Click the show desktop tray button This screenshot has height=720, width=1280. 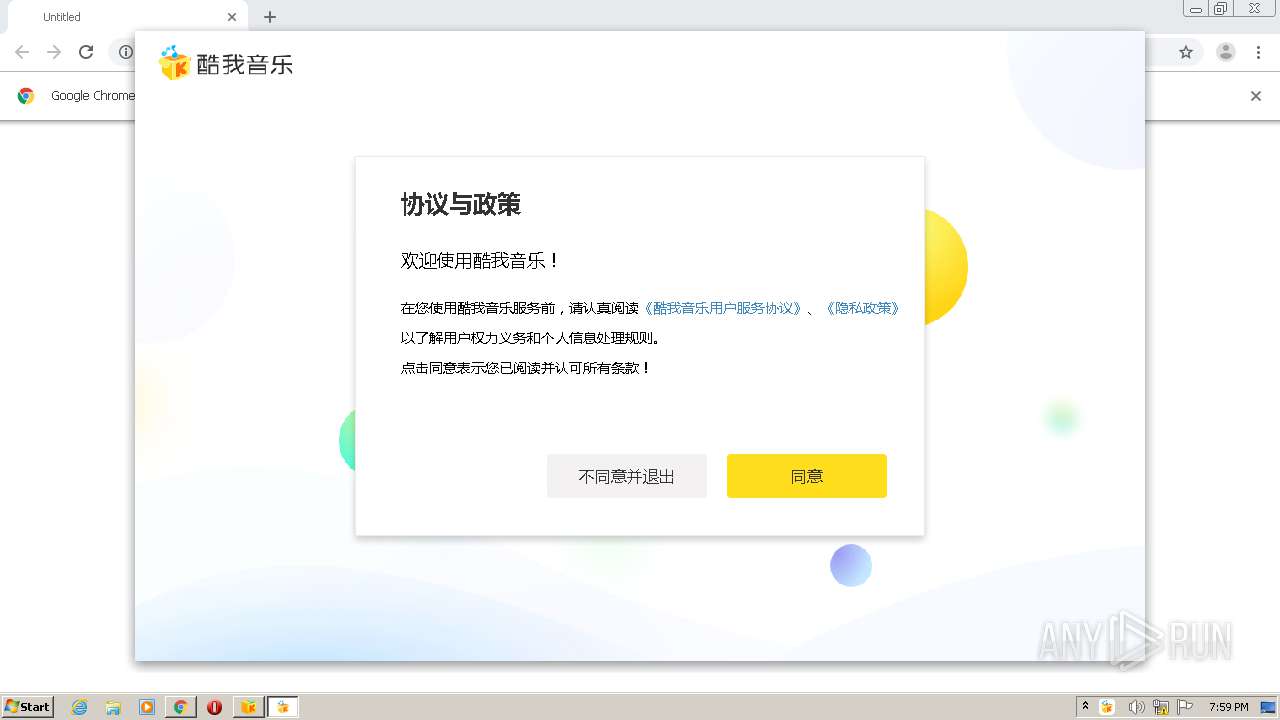pyautogui.click(x=1268, y=707)
